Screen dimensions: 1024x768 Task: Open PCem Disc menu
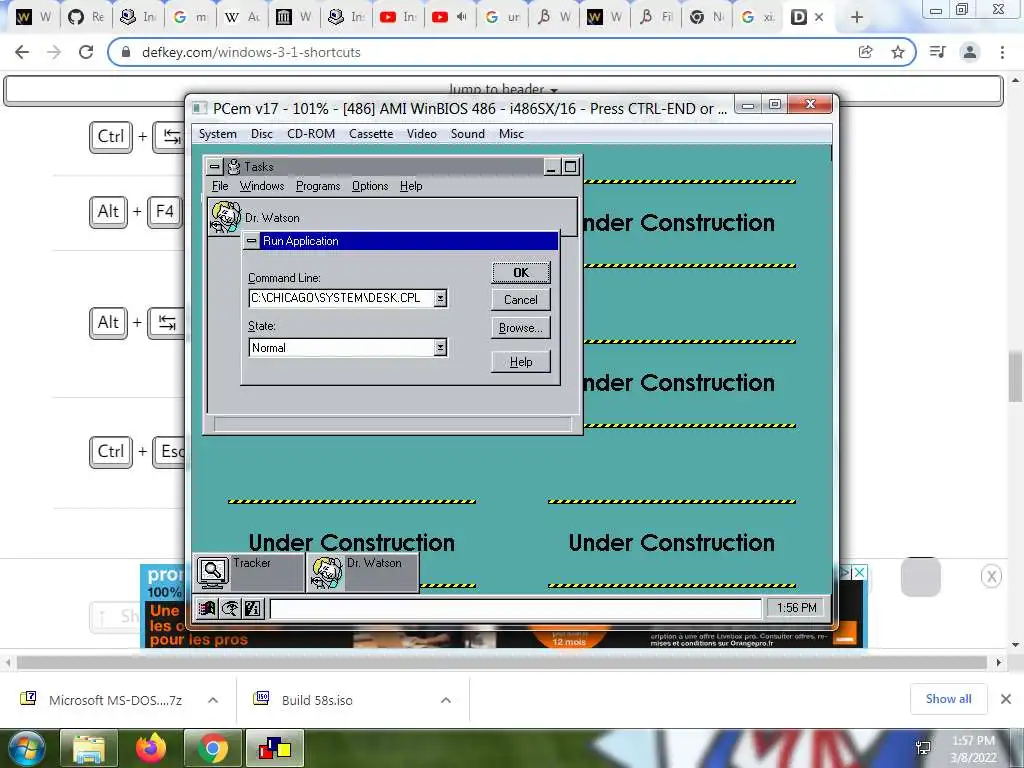(262, 134)
